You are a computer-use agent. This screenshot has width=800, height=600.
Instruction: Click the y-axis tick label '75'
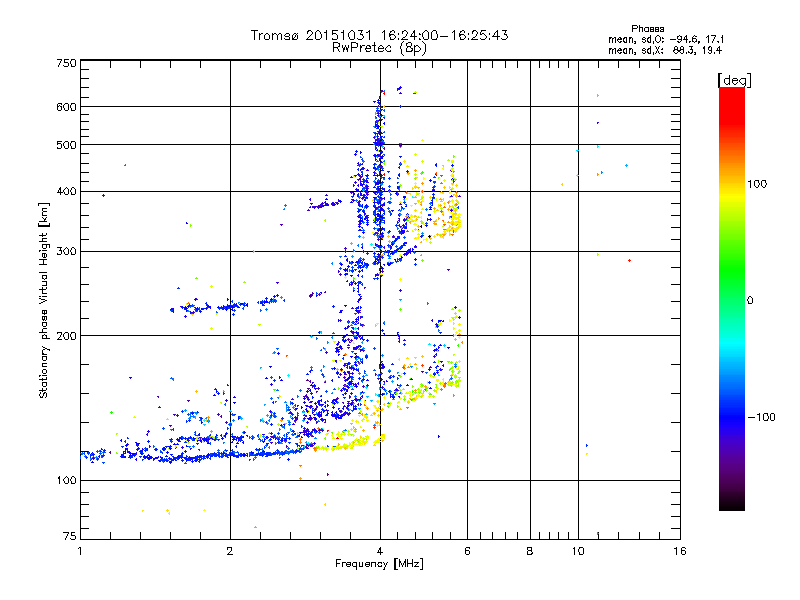pos(70,536)
